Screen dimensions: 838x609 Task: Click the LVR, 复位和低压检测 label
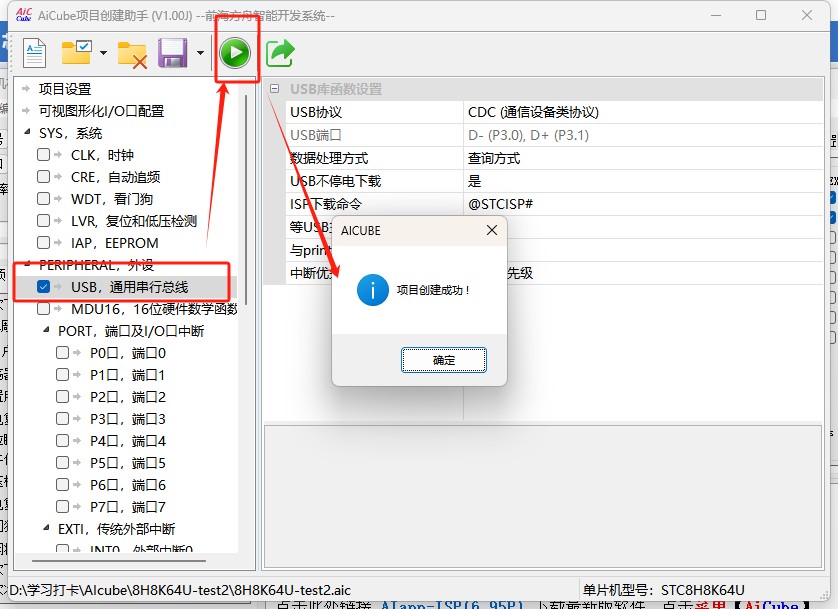click(134, 221)
